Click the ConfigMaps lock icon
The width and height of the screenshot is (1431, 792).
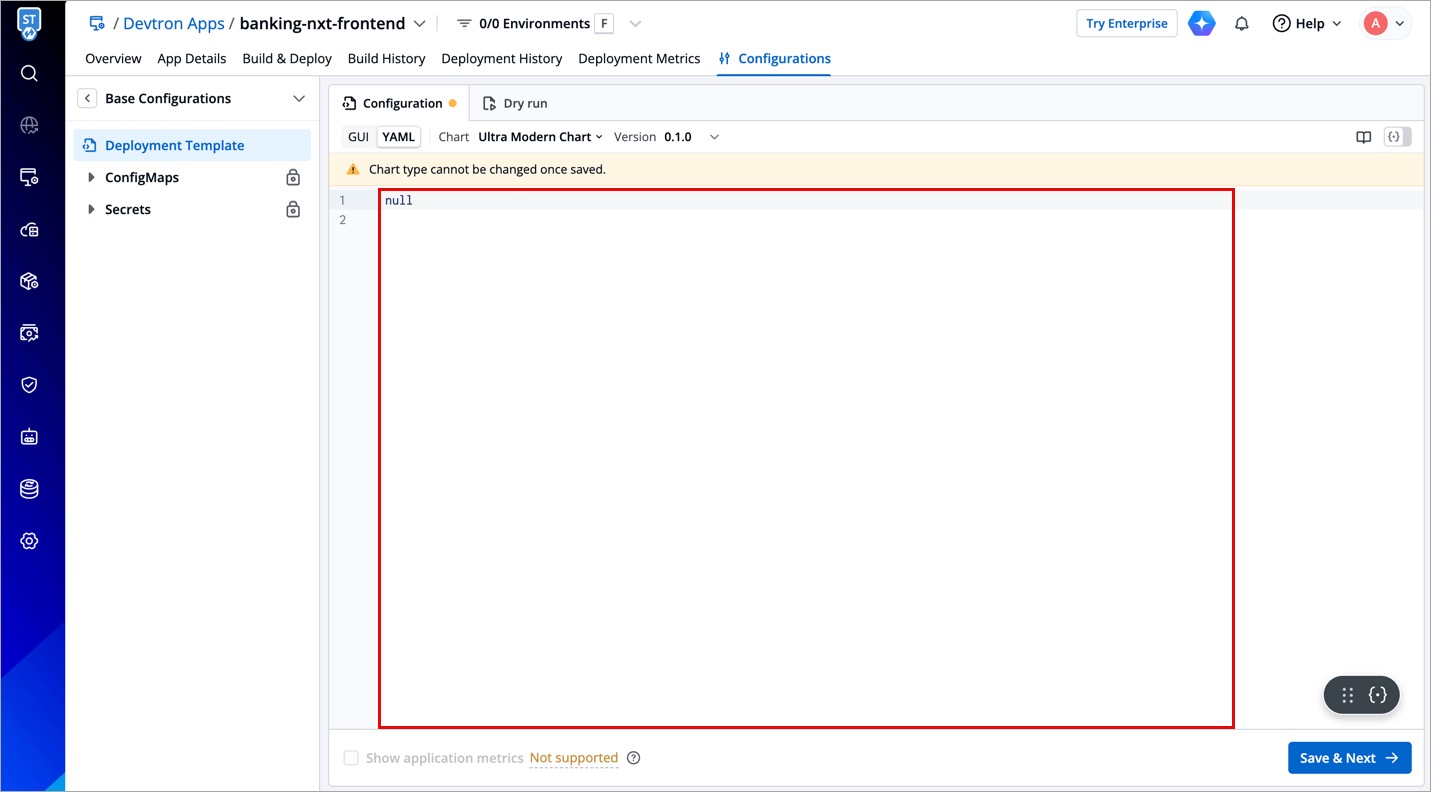tap(293, 178)
